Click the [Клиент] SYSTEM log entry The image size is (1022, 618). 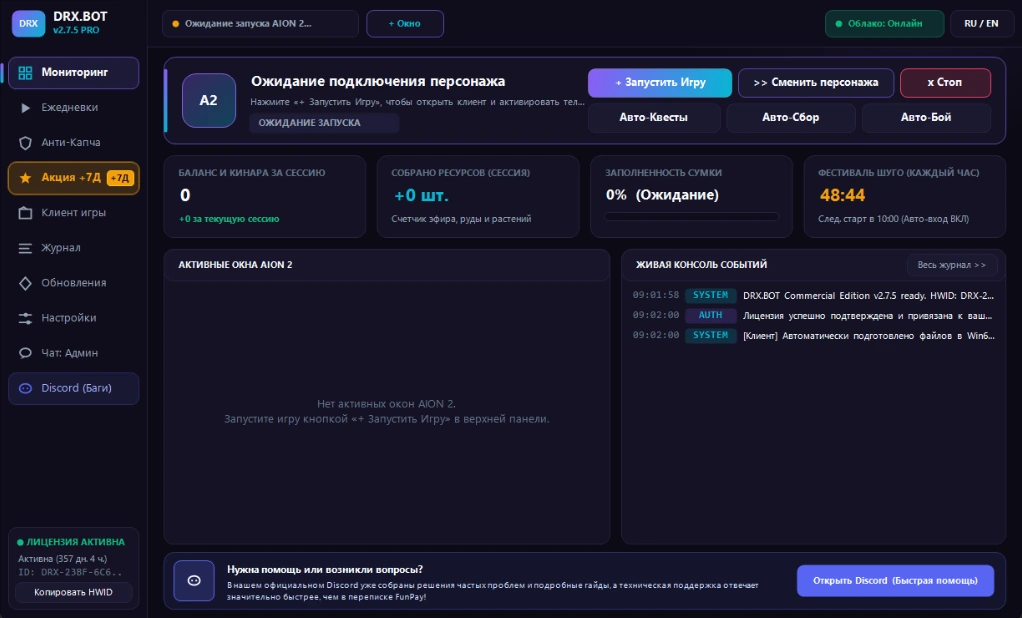point(814,336)
